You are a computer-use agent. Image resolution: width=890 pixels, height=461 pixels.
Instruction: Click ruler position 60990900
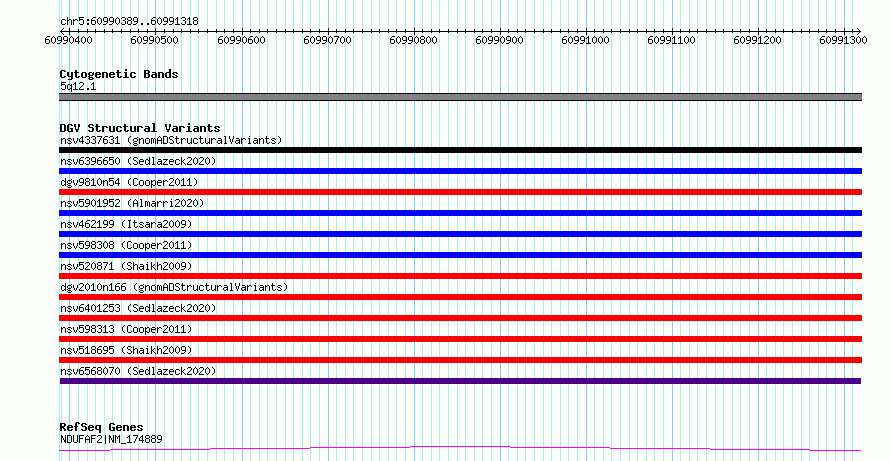click(x=499, y=40)
